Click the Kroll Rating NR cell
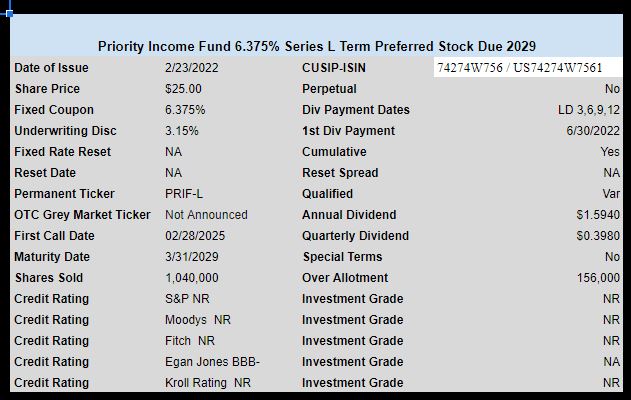 (x=208, y=382)
